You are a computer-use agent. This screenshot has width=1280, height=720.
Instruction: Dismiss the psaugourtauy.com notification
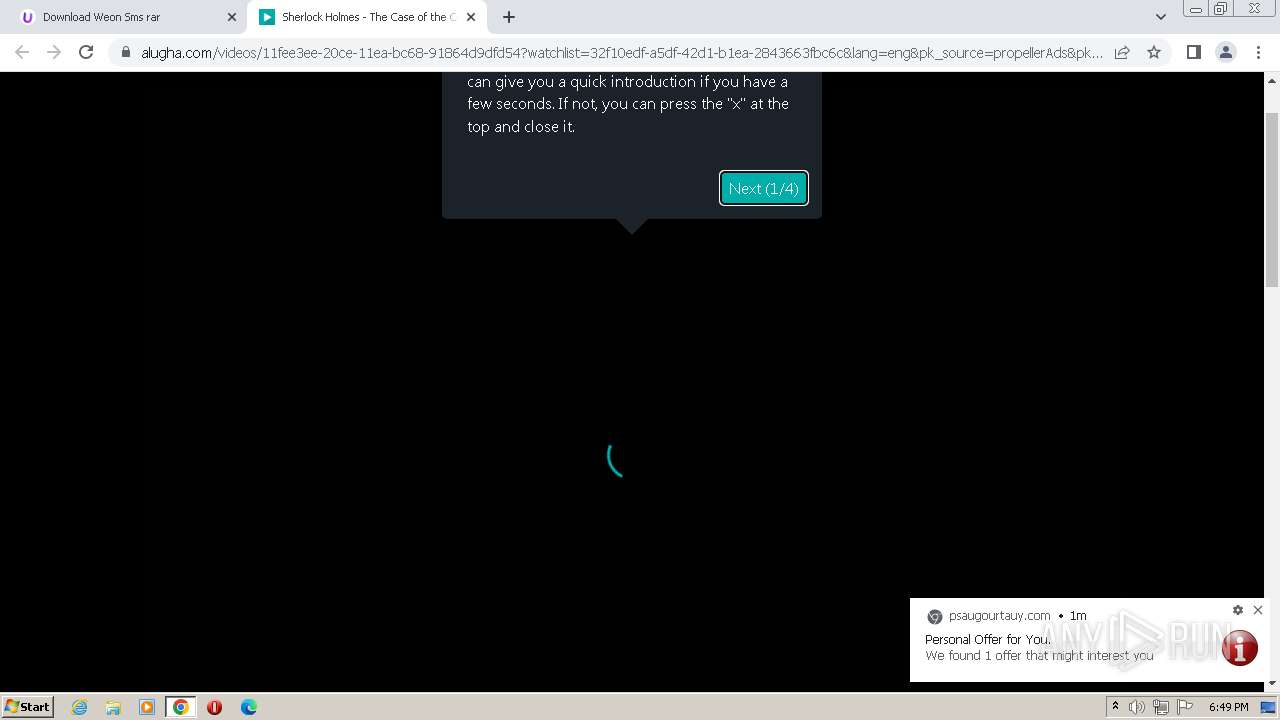click(1258, 610)
